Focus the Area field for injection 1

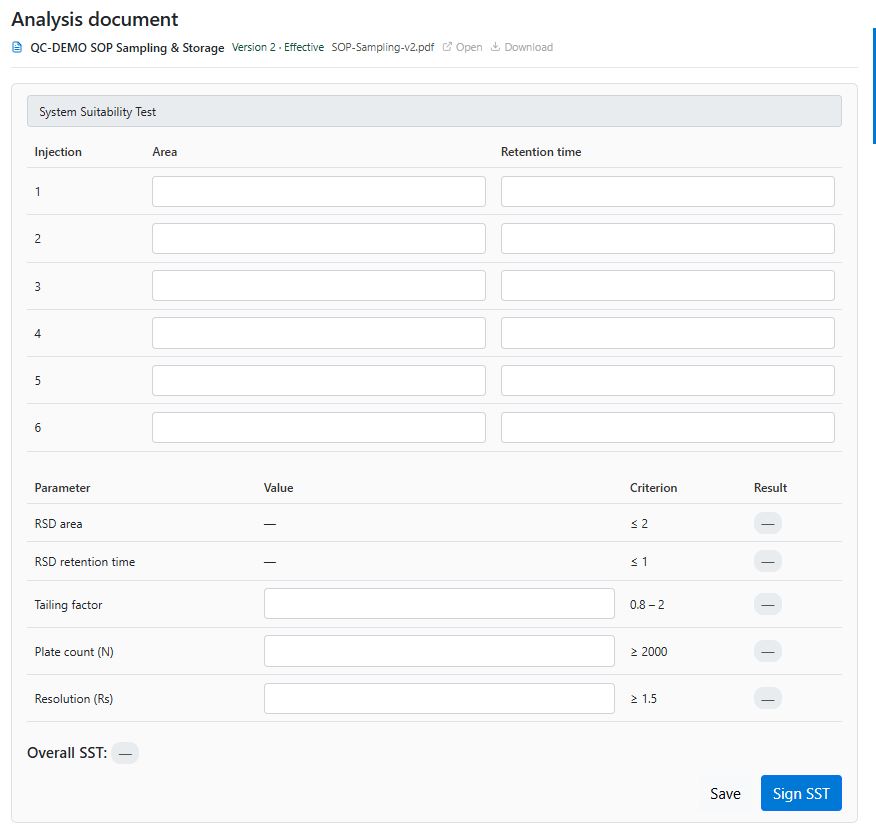(x=319, y=192)
